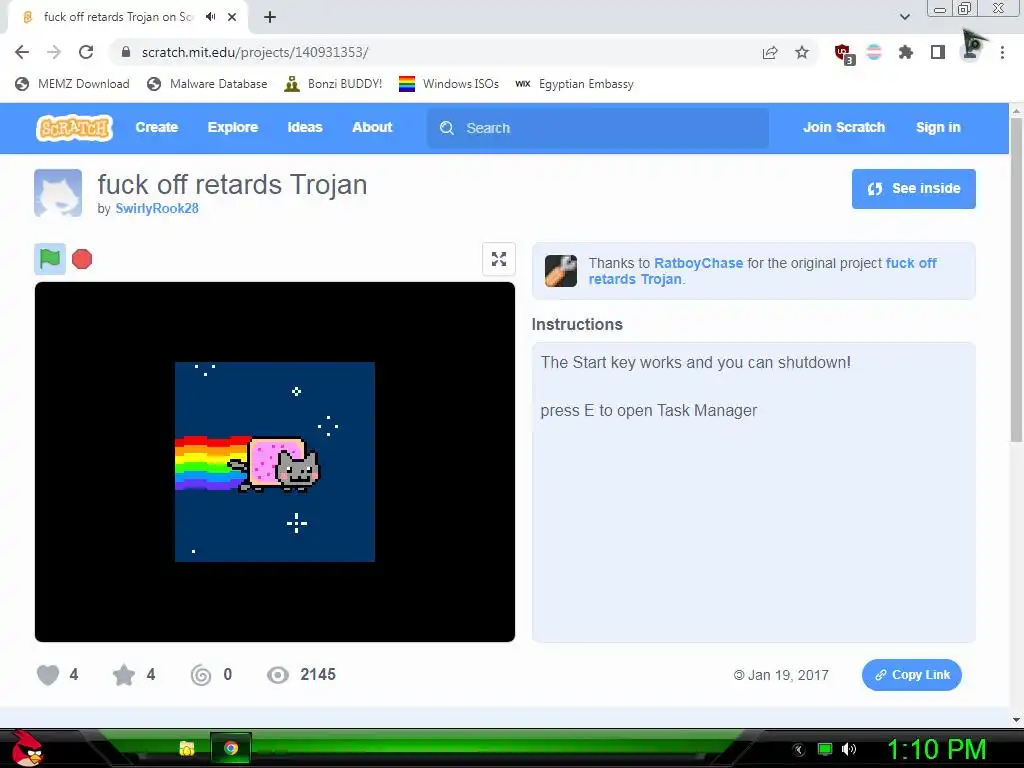
Task: Click the network monitor tray icon
Action: 825,749
